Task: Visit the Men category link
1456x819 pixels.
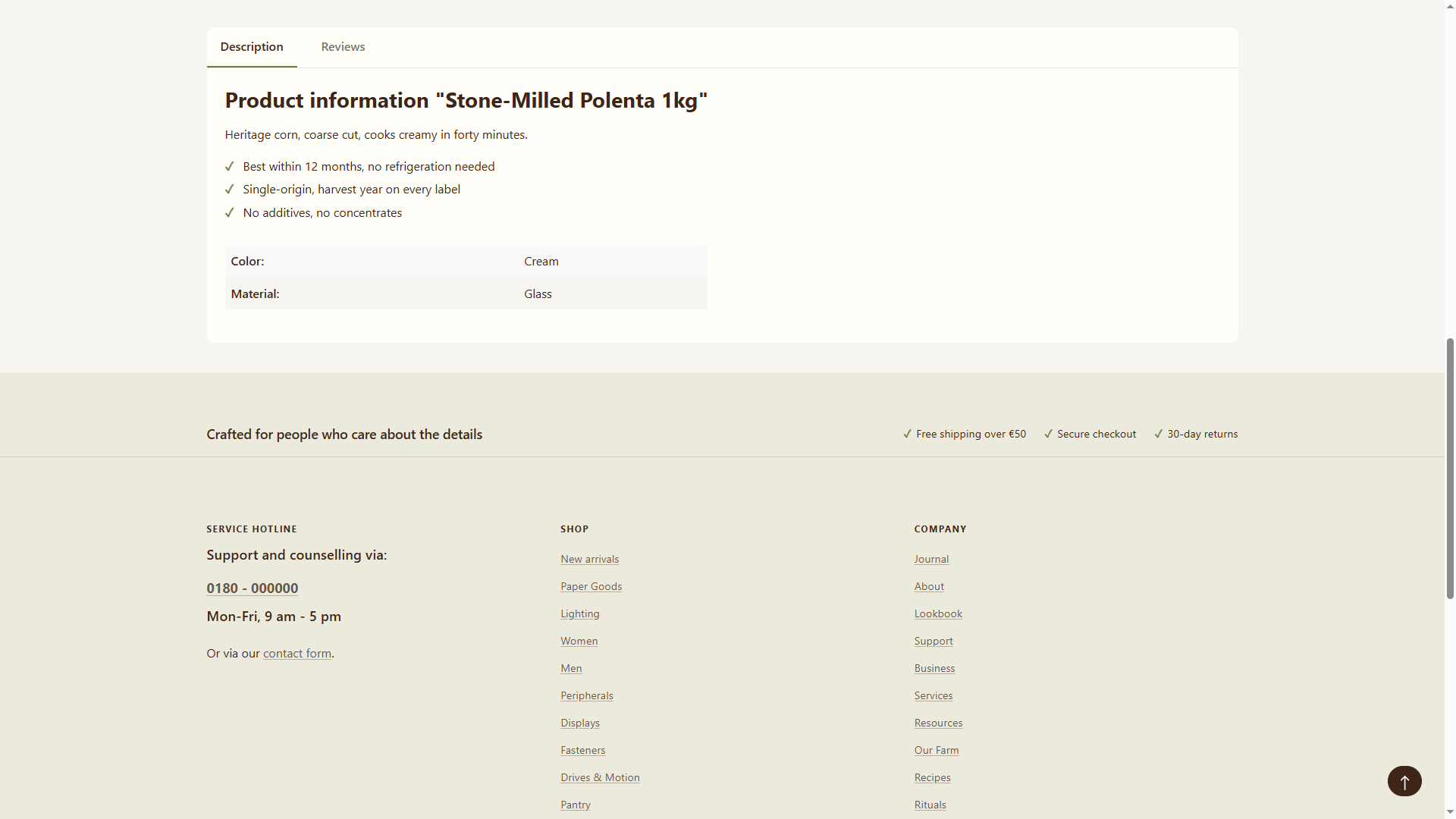Action: pos(571,669)
